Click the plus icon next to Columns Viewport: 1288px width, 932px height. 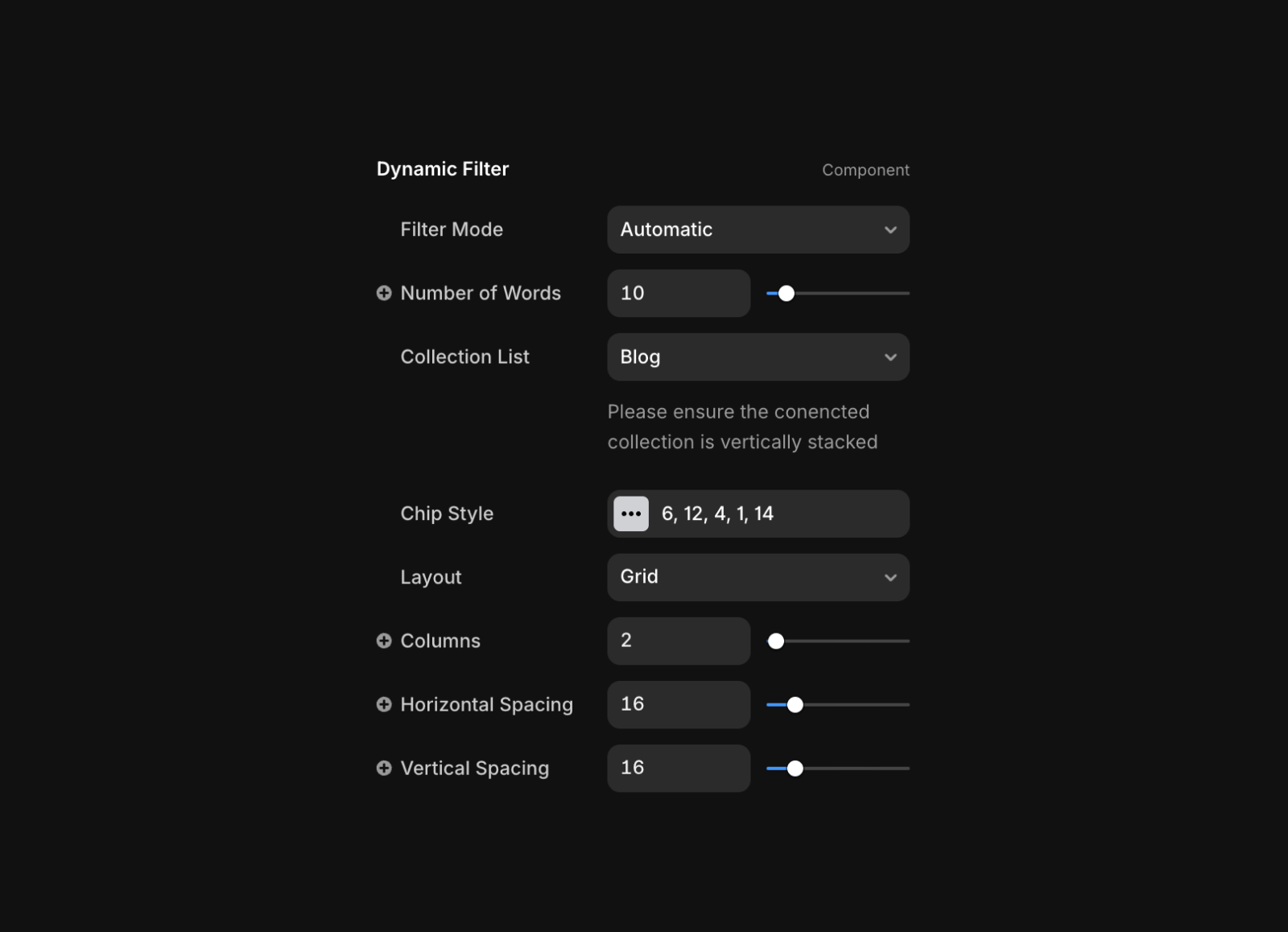[x=384, y=641]
